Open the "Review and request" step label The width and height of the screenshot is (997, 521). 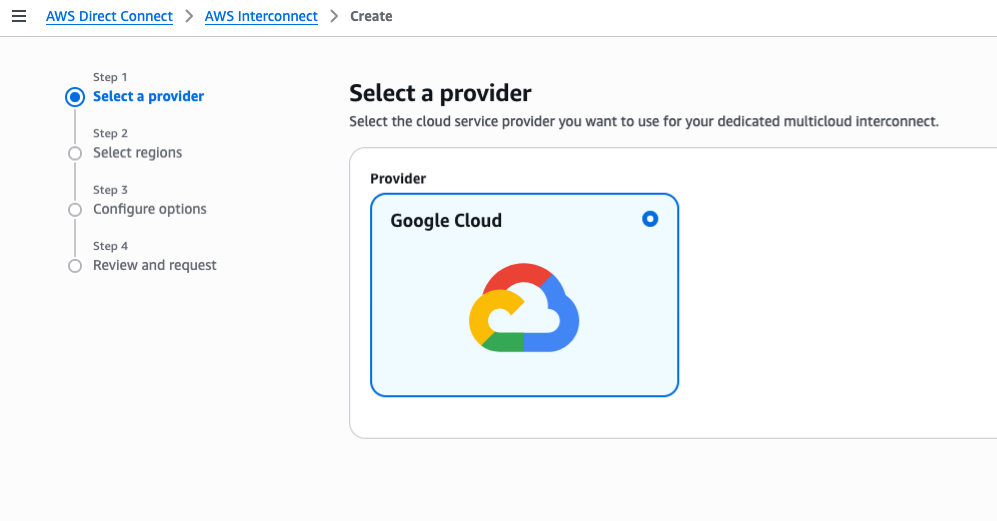(x=154, y=265)
